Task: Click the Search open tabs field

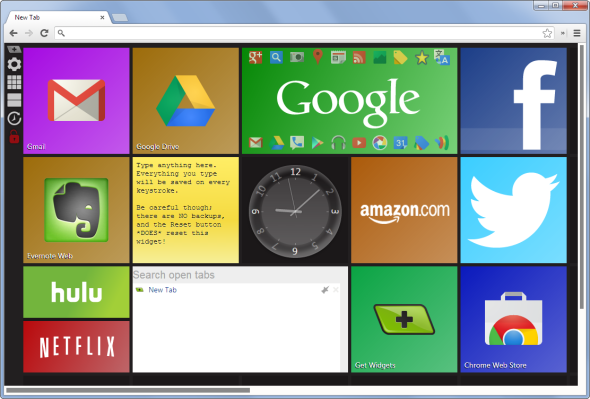Action: click(x=240, y=275)
